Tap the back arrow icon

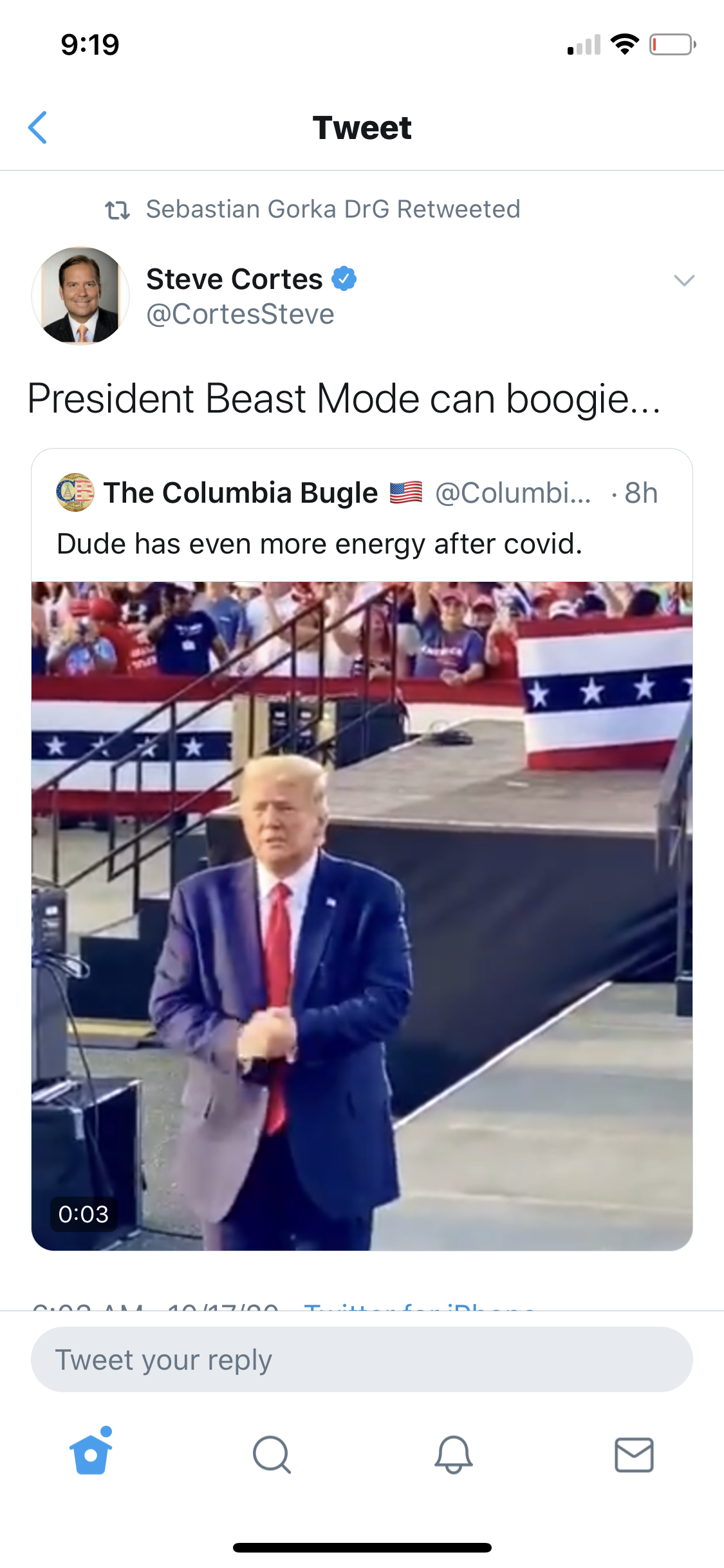tap(38, 127)
